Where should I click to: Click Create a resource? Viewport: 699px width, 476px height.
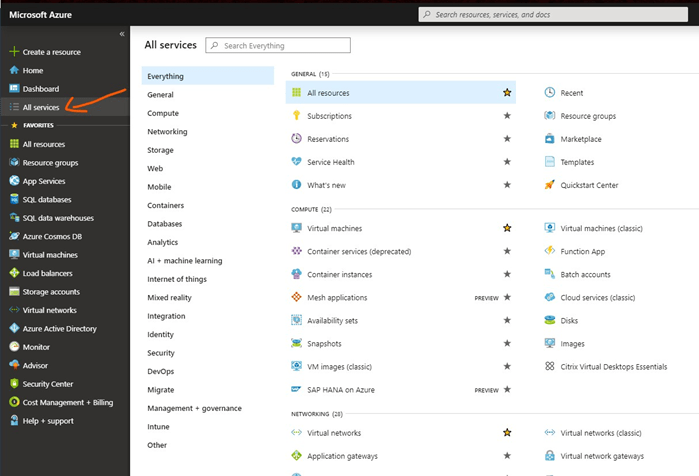click(x=50, y=52)
